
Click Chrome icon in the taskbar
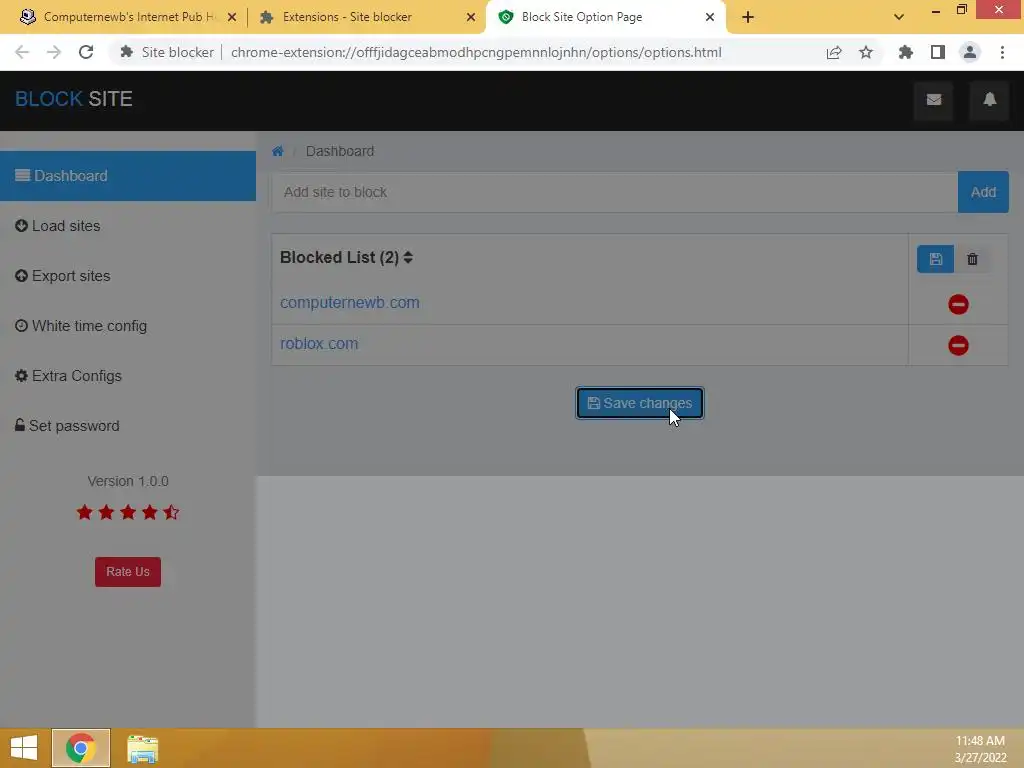[81, 748]
